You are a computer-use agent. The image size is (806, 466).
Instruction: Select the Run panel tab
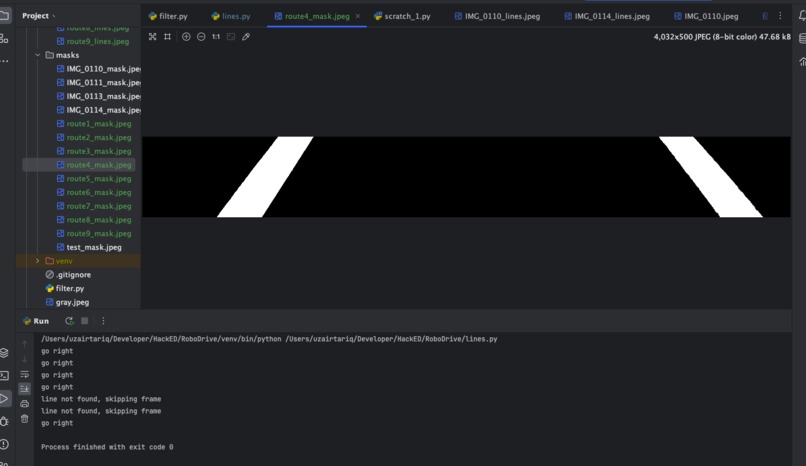point(36,321)
